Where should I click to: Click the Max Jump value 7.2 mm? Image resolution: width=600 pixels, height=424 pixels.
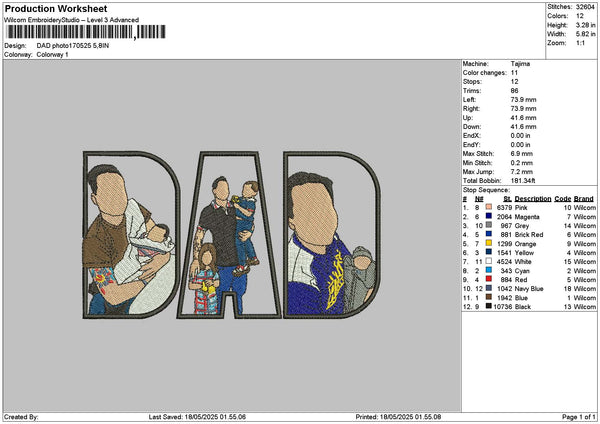pos(522,172)
